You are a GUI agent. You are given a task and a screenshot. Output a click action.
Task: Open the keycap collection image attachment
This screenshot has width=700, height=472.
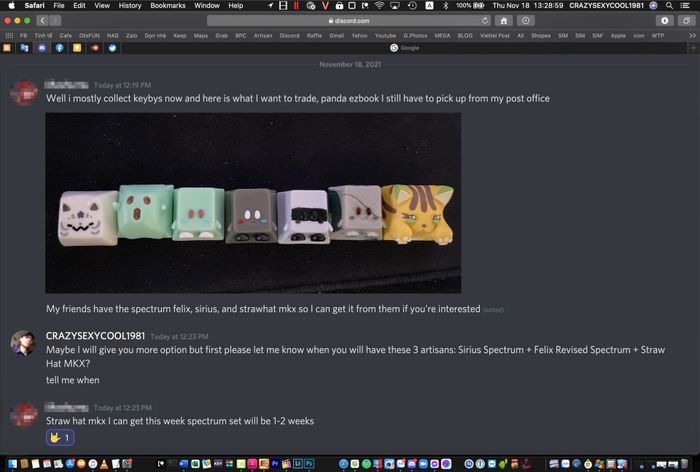(253, 202)
